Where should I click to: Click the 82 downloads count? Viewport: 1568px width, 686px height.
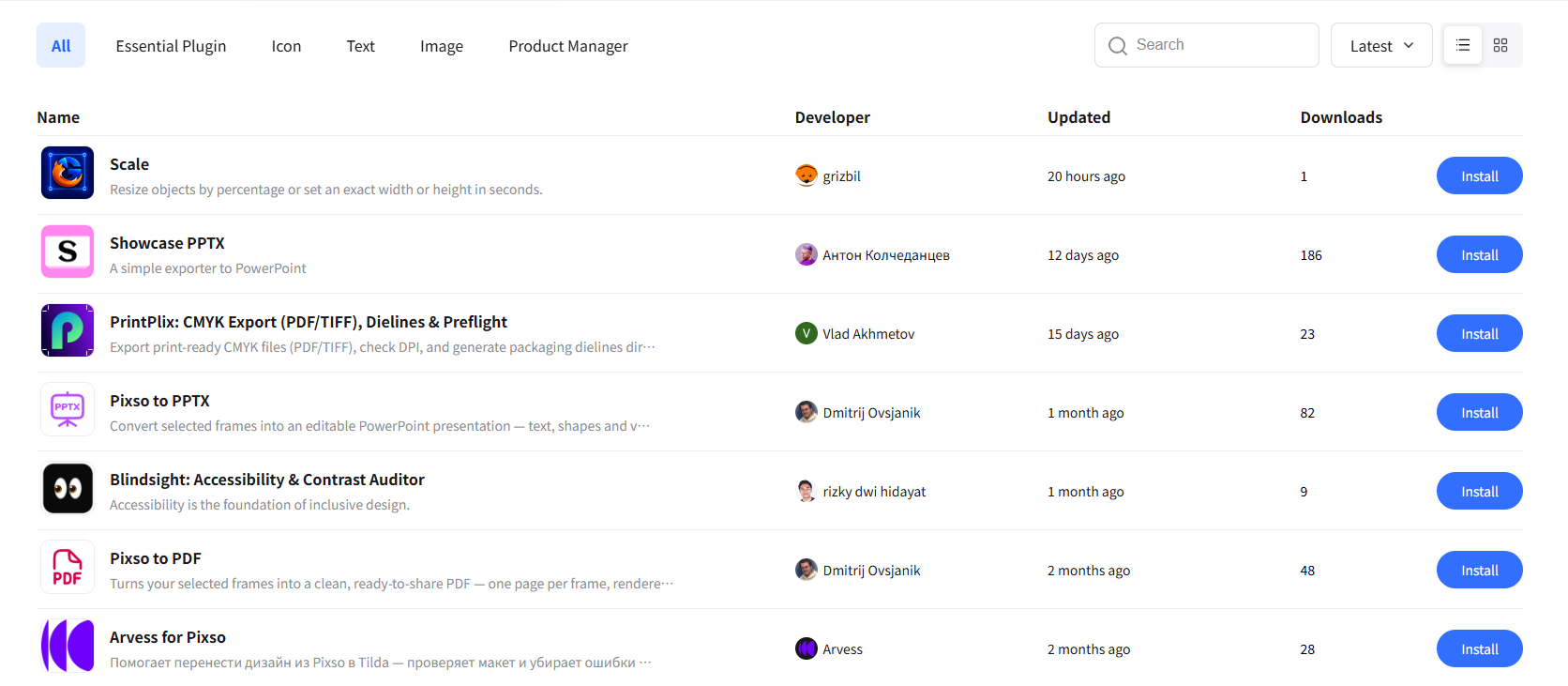tap(1307, 413)
